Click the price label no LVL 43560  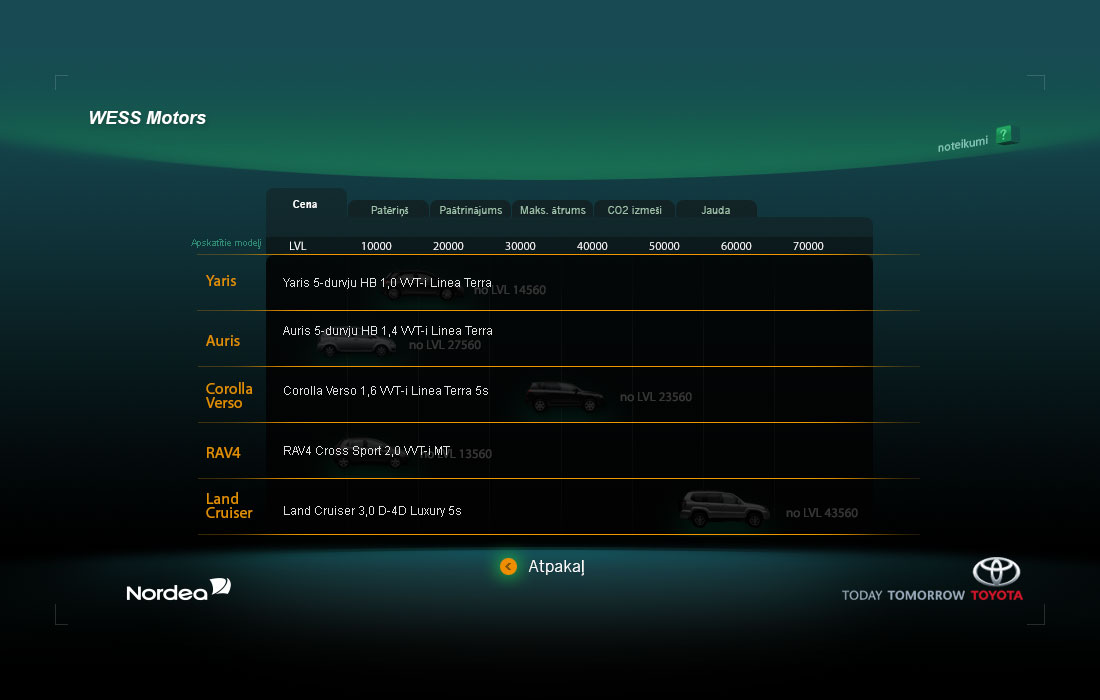pos(821,513)
